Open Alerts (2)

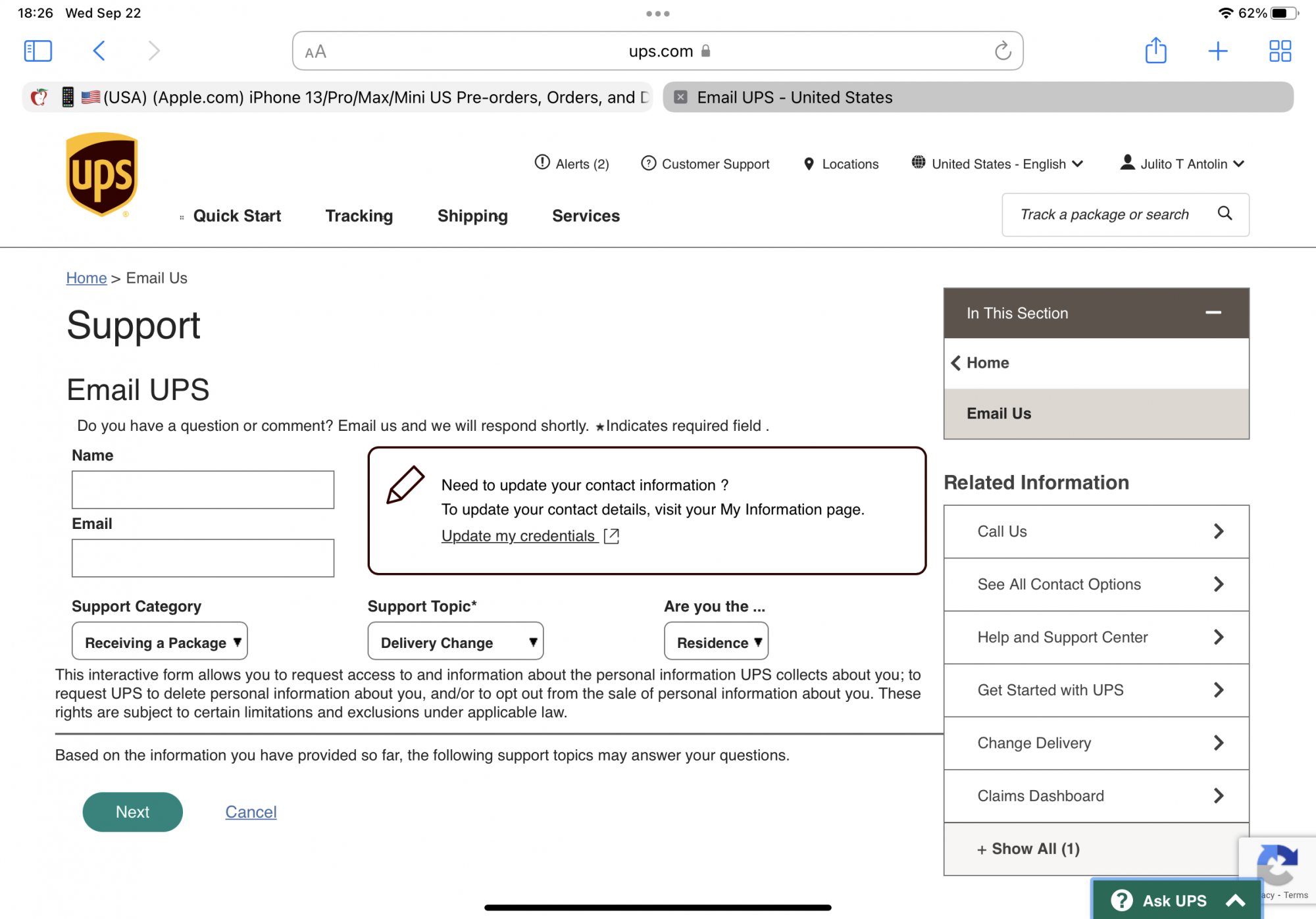pyautogui.click(x=572, y=163)
